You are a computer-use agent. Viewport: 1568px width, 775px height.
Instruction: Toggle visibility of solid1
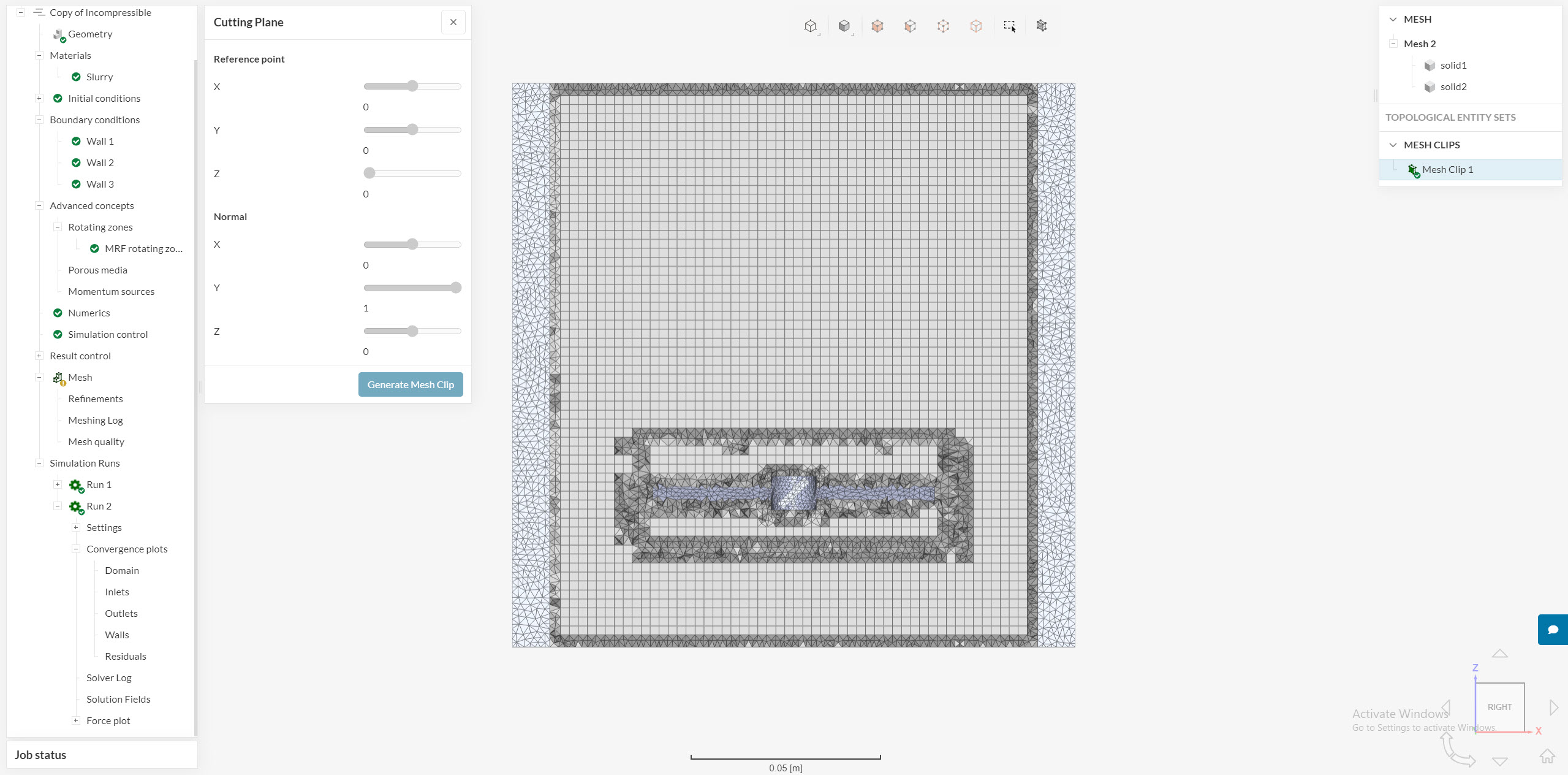1430,66
